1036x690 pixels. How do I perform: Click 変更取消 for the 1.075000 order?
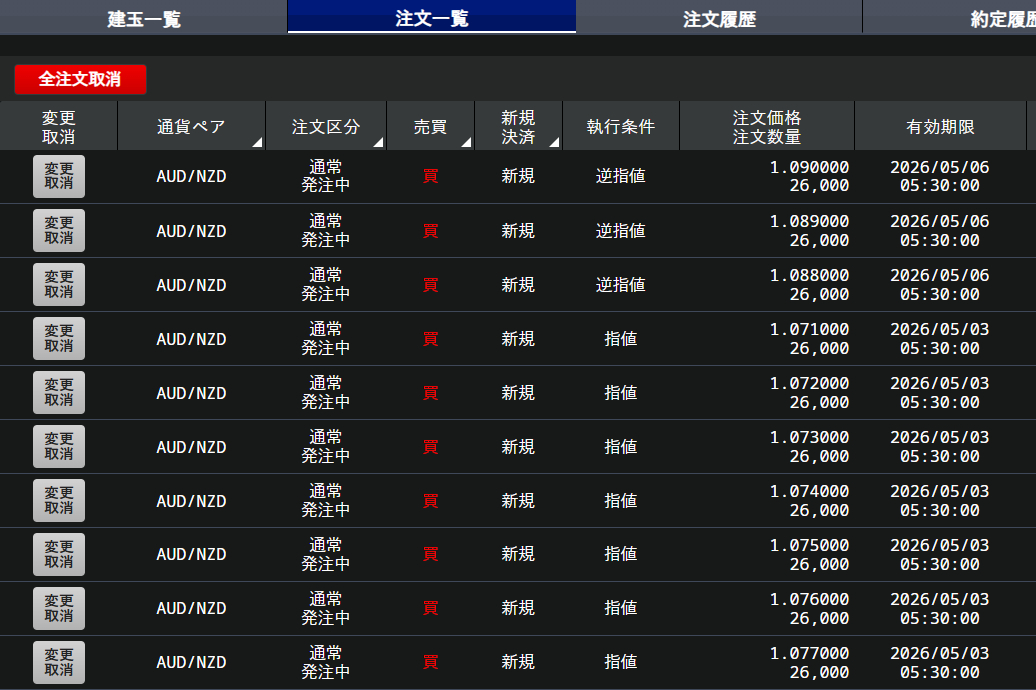coord(59,555)
